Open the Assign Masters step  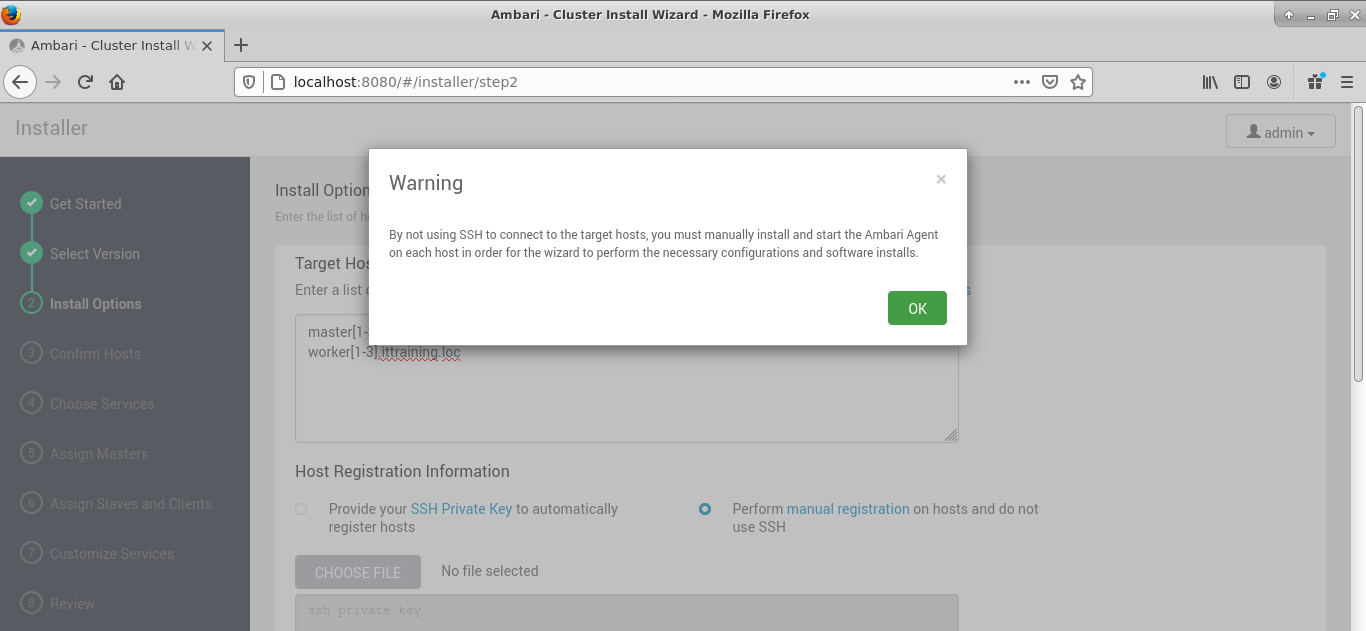click(x=99, y=454)
